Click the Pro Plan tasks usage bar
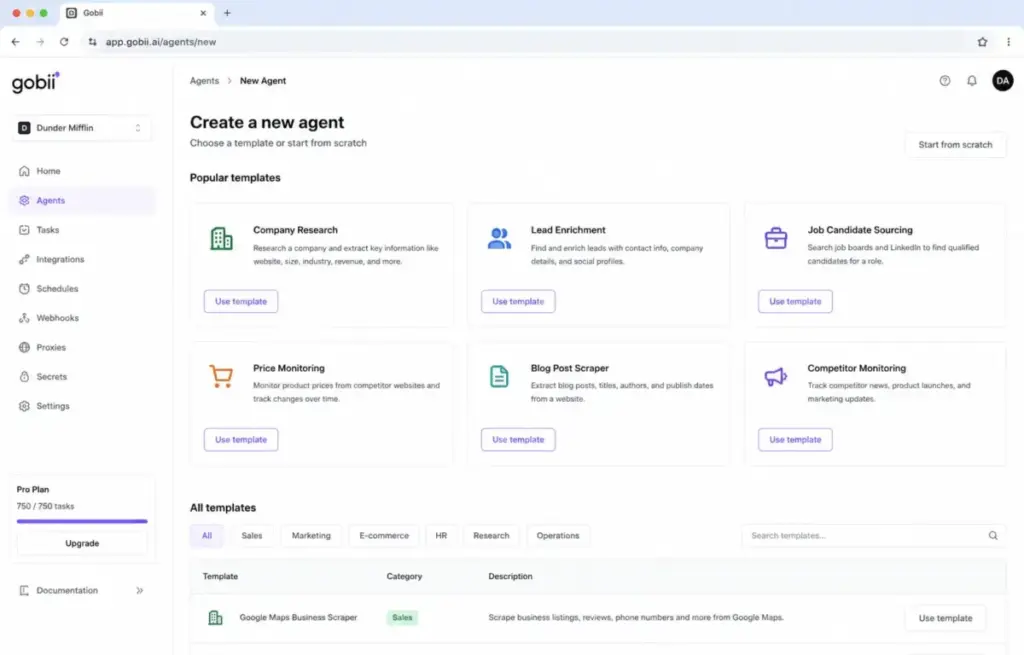 click(x=82, y=521)
